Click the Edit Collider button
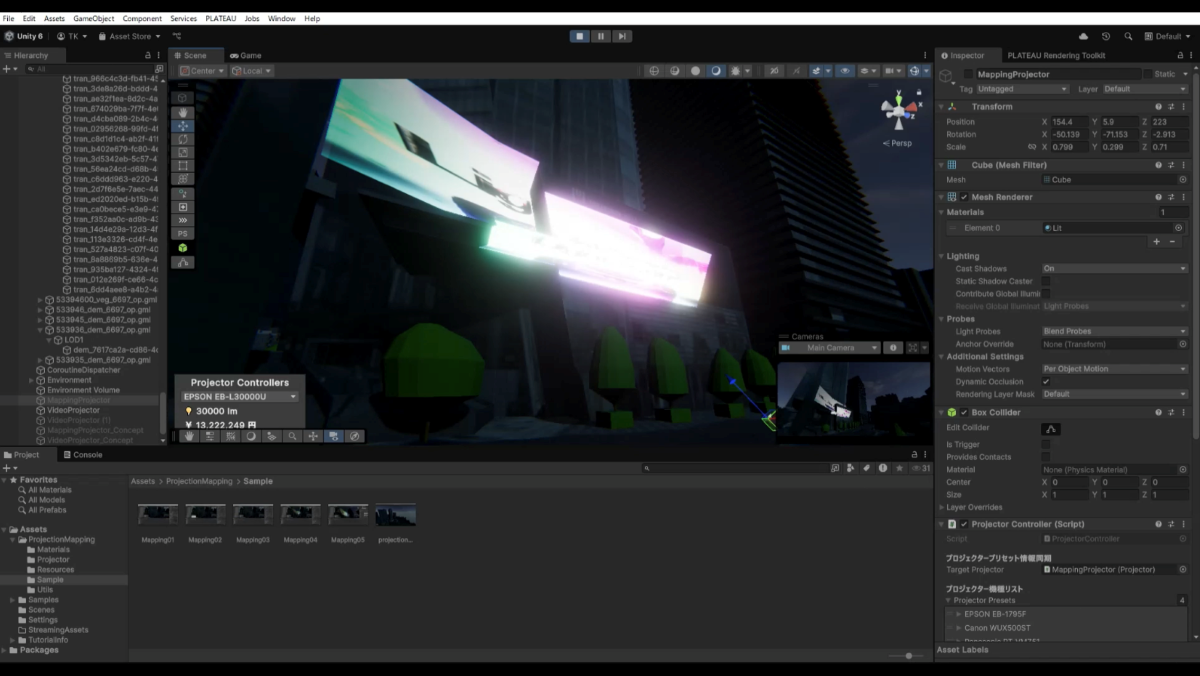Screen dimensions: 1200x676 1051,429
